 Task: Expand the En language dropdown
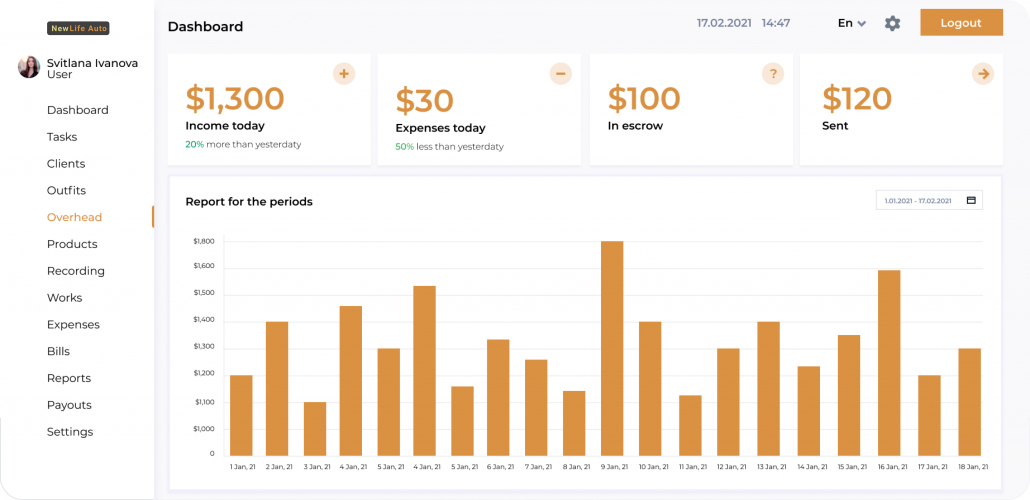(852, 23)
